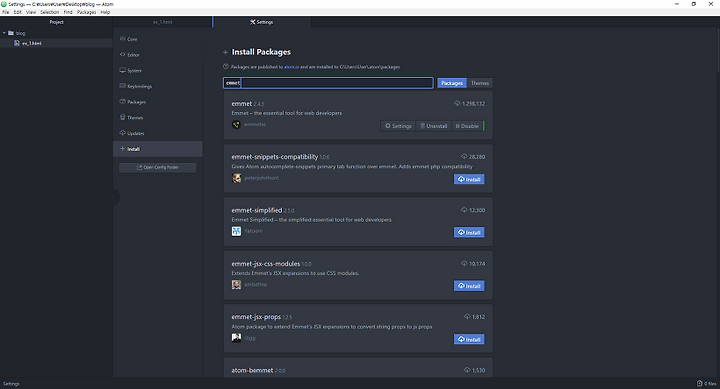Open the View menu

pos(31,12)
